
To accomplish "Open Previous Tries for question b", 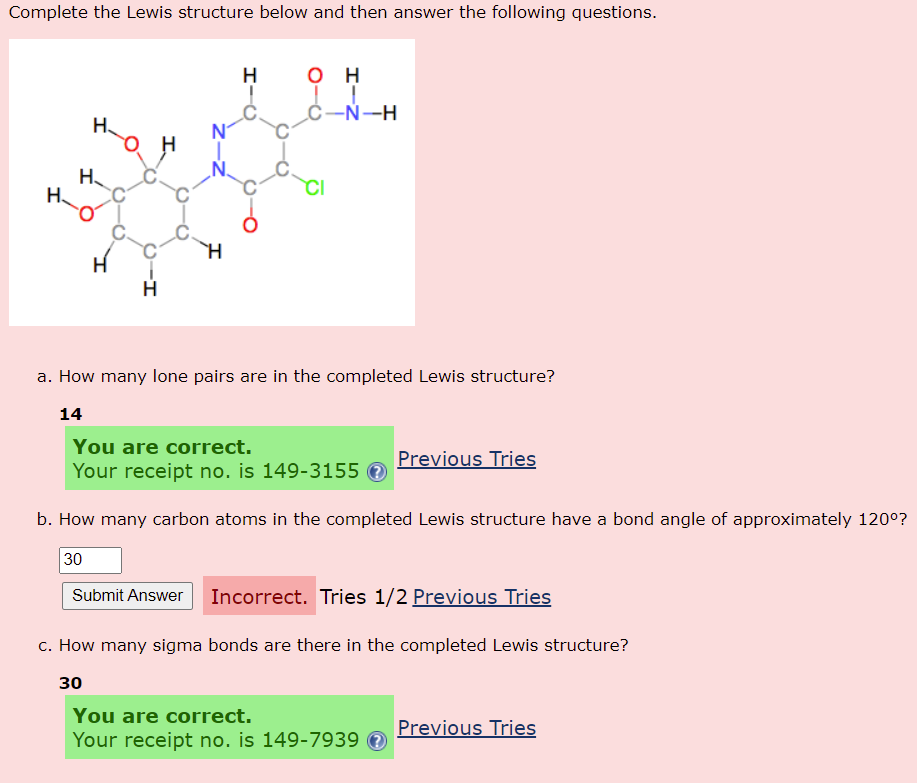I will pos(481,597).
